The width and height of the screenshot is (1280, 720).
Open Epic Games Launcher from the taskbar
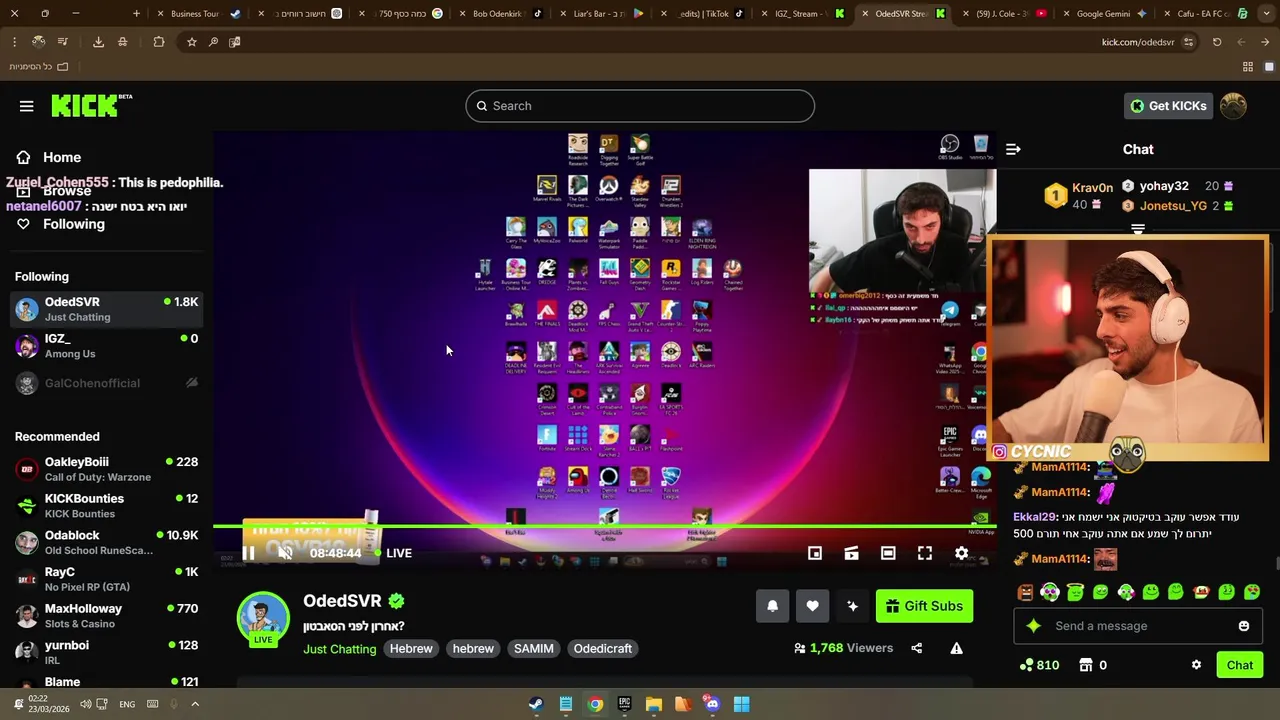point(624,704)
